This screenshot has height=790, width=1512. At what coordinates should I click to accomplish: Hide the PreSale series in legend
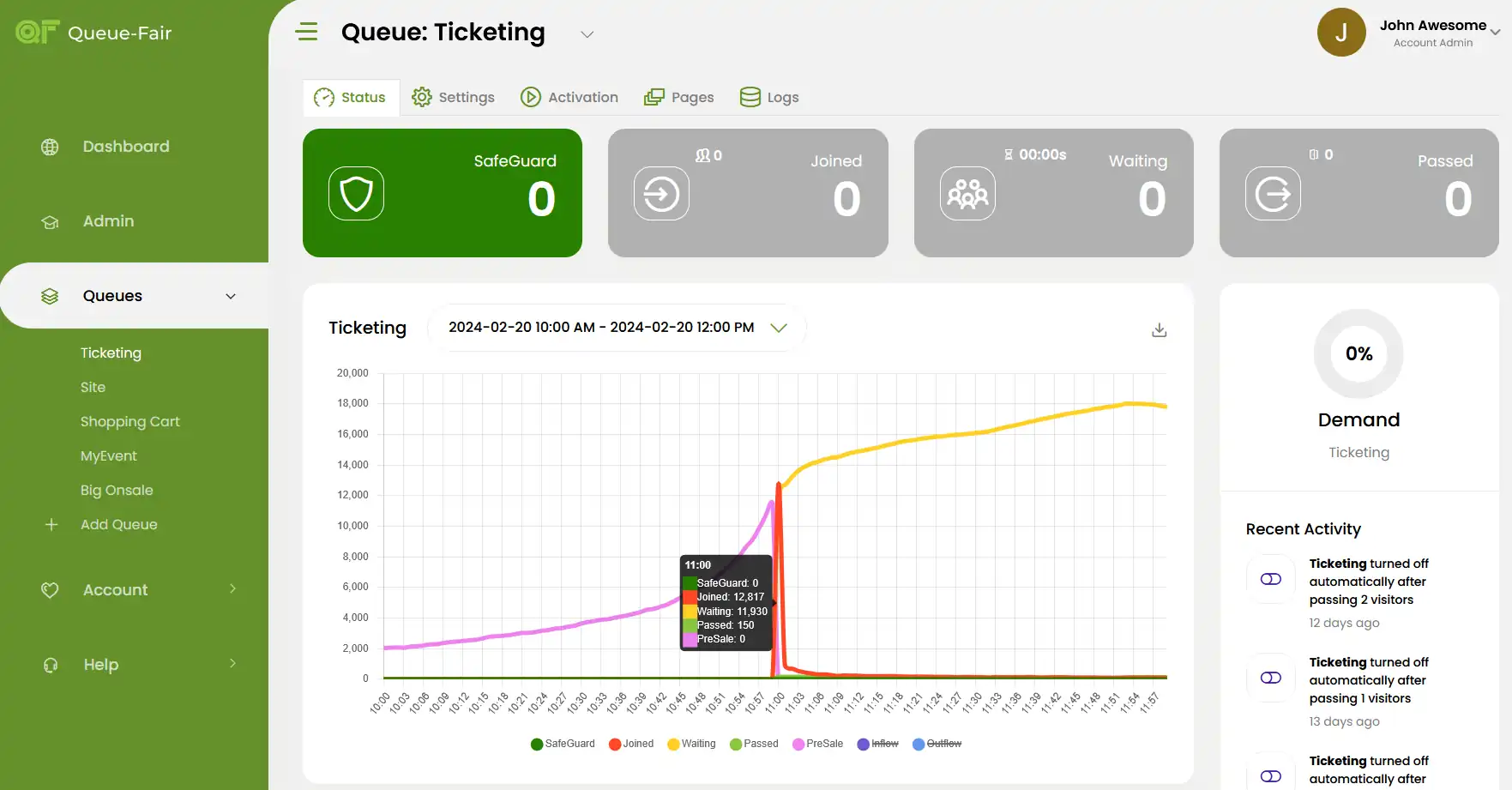click(818, 744)
